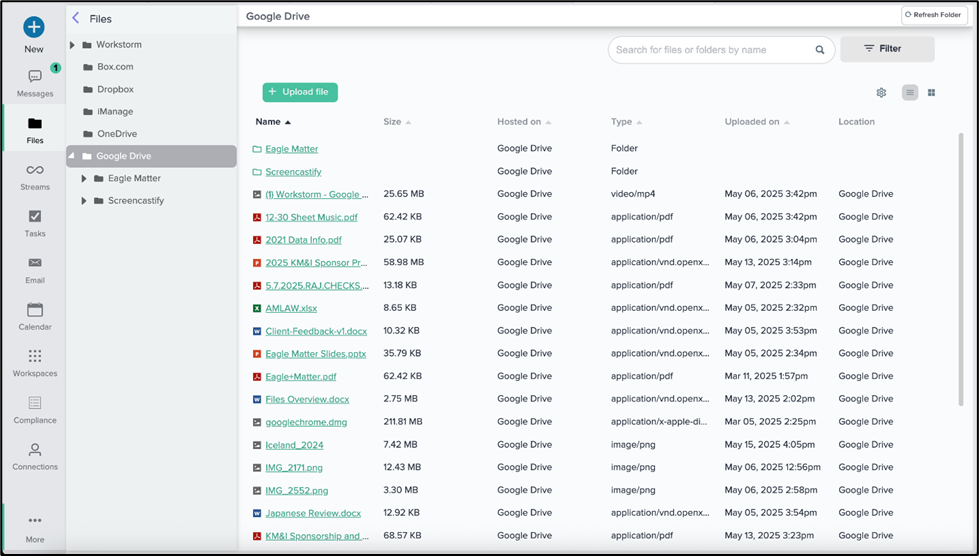Open Messages in the sidebar
This screenshot has width=979, height=556.
(35, 83)
